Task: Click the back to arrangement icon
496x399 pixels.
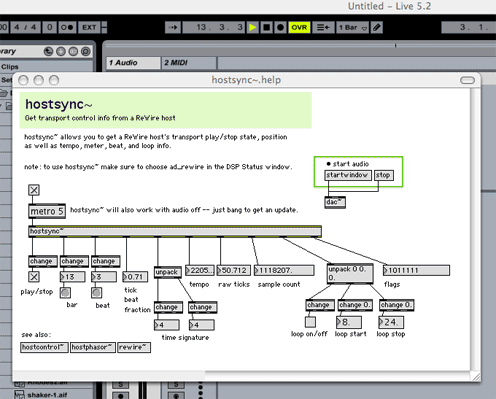Action: (323, 27)
